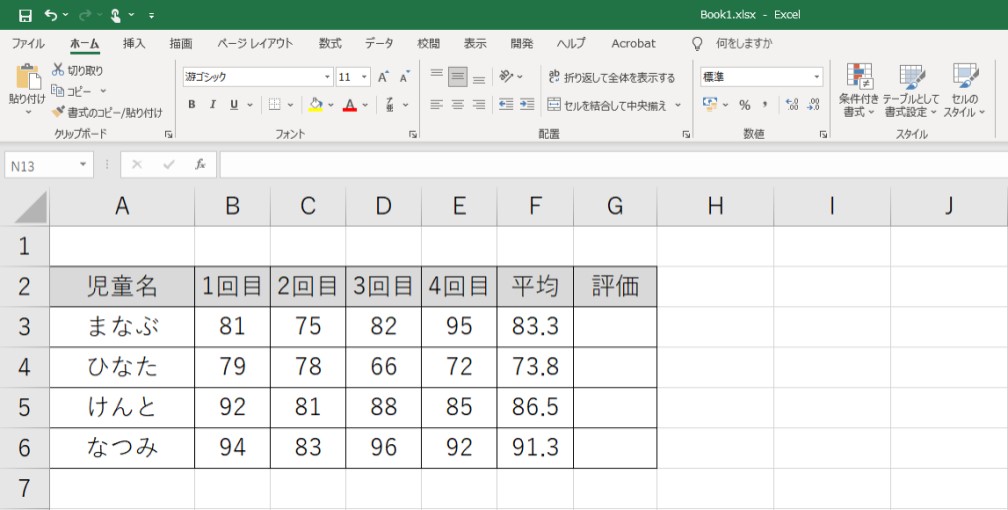Click 切り取り cut button
This screenshot has width=1008, height=510.
click(x=77, y=70)
